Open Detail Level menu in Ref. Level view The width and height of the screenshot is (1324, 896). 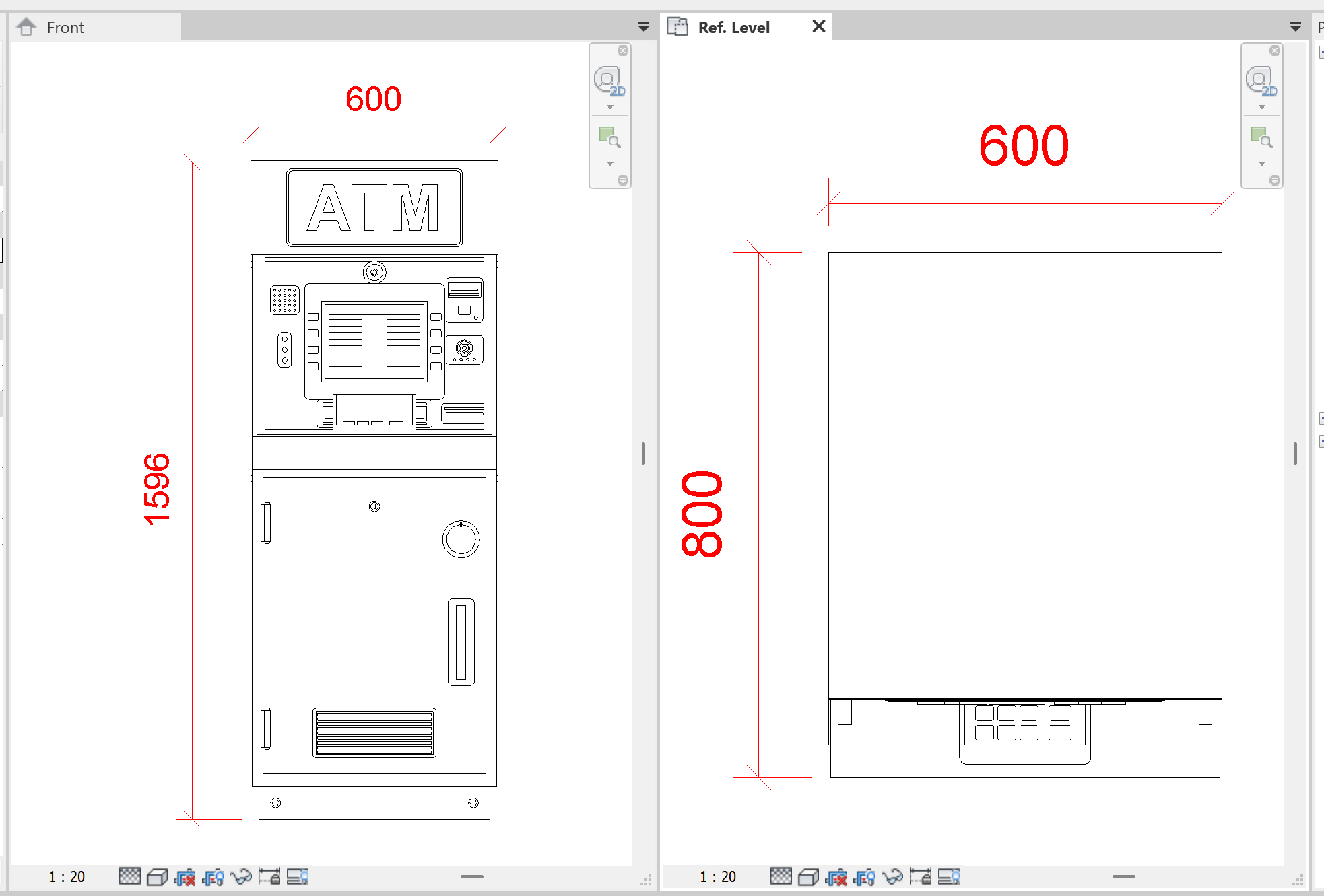pyautogui.click(x=781, y=876)
